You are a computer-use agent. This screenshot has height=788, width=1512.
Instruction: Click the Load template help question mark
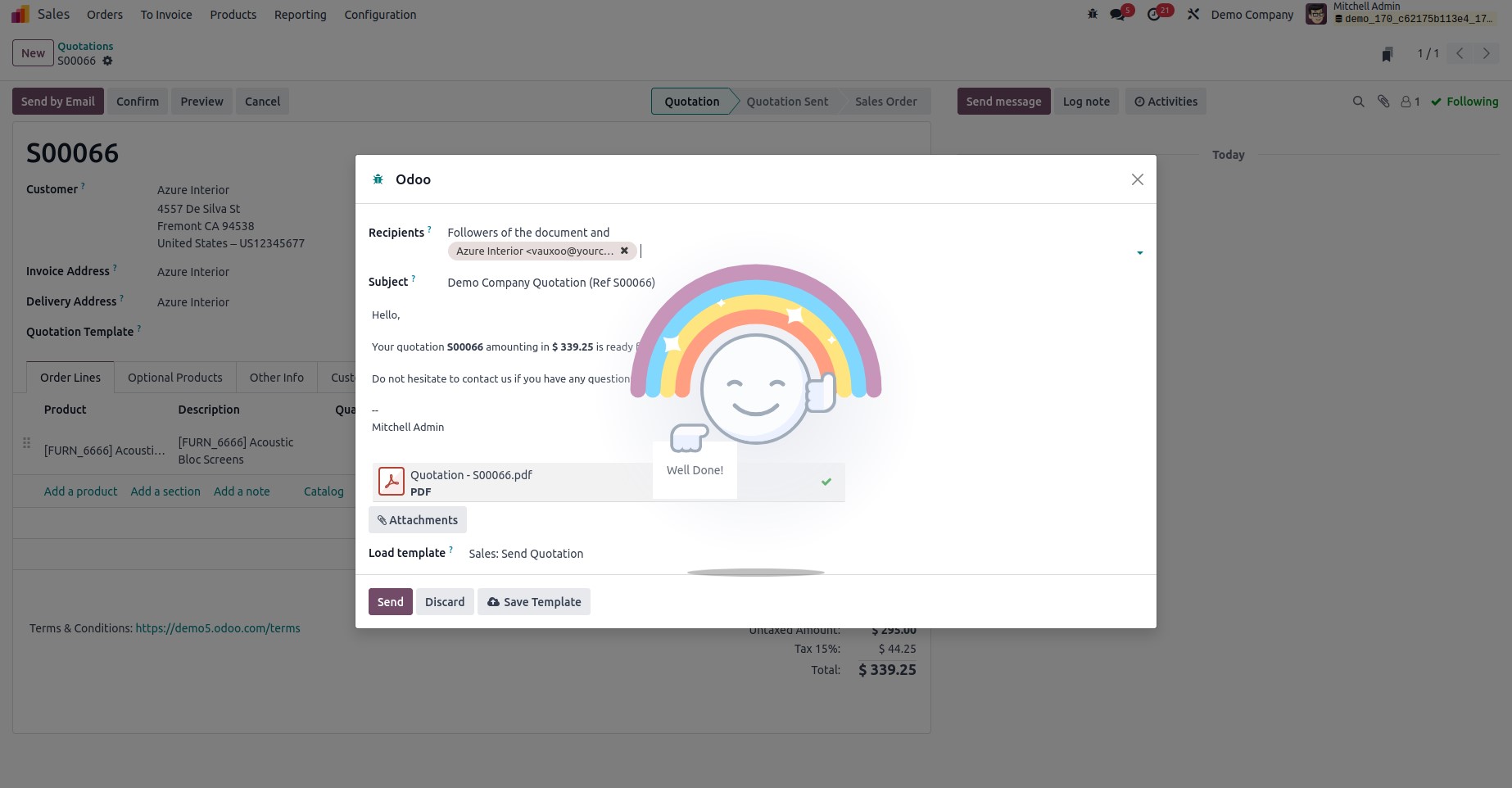450,550
